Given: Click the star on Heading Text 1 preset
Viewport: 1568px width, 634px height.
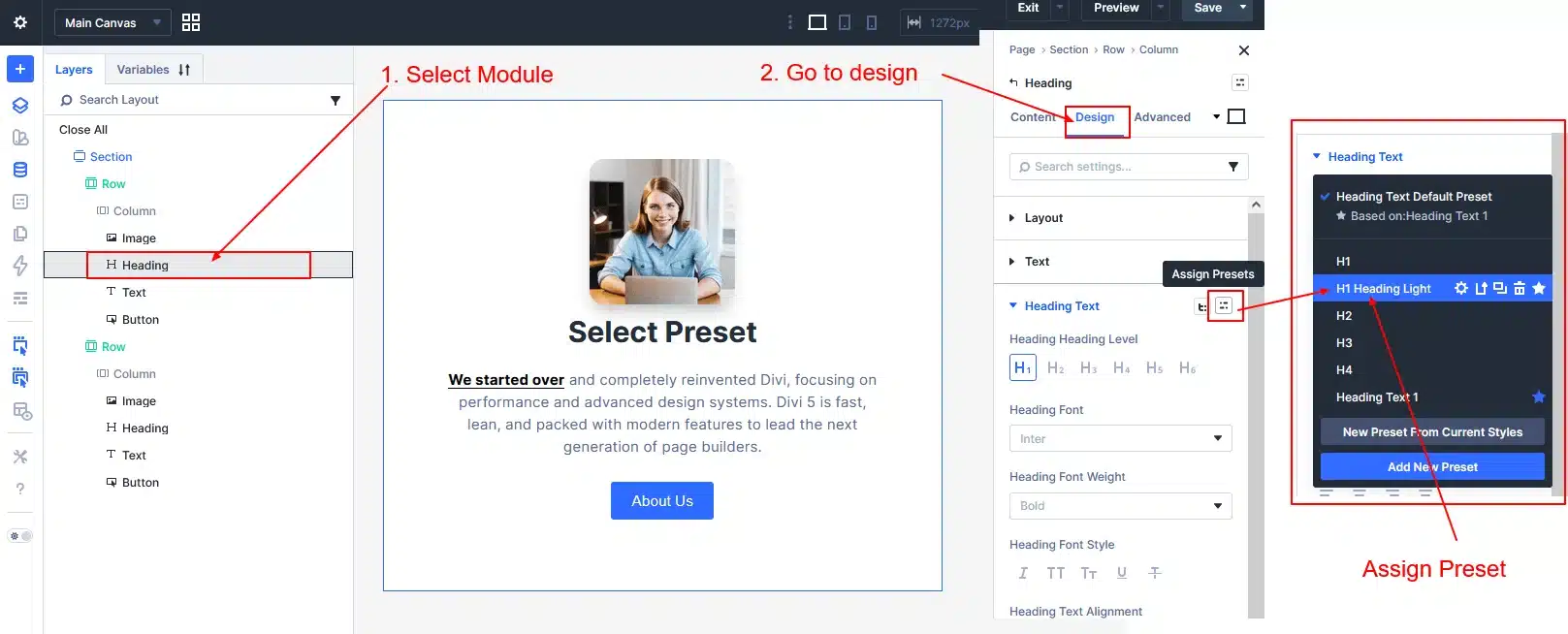Looking at the screenshot, I should 1539,396.
